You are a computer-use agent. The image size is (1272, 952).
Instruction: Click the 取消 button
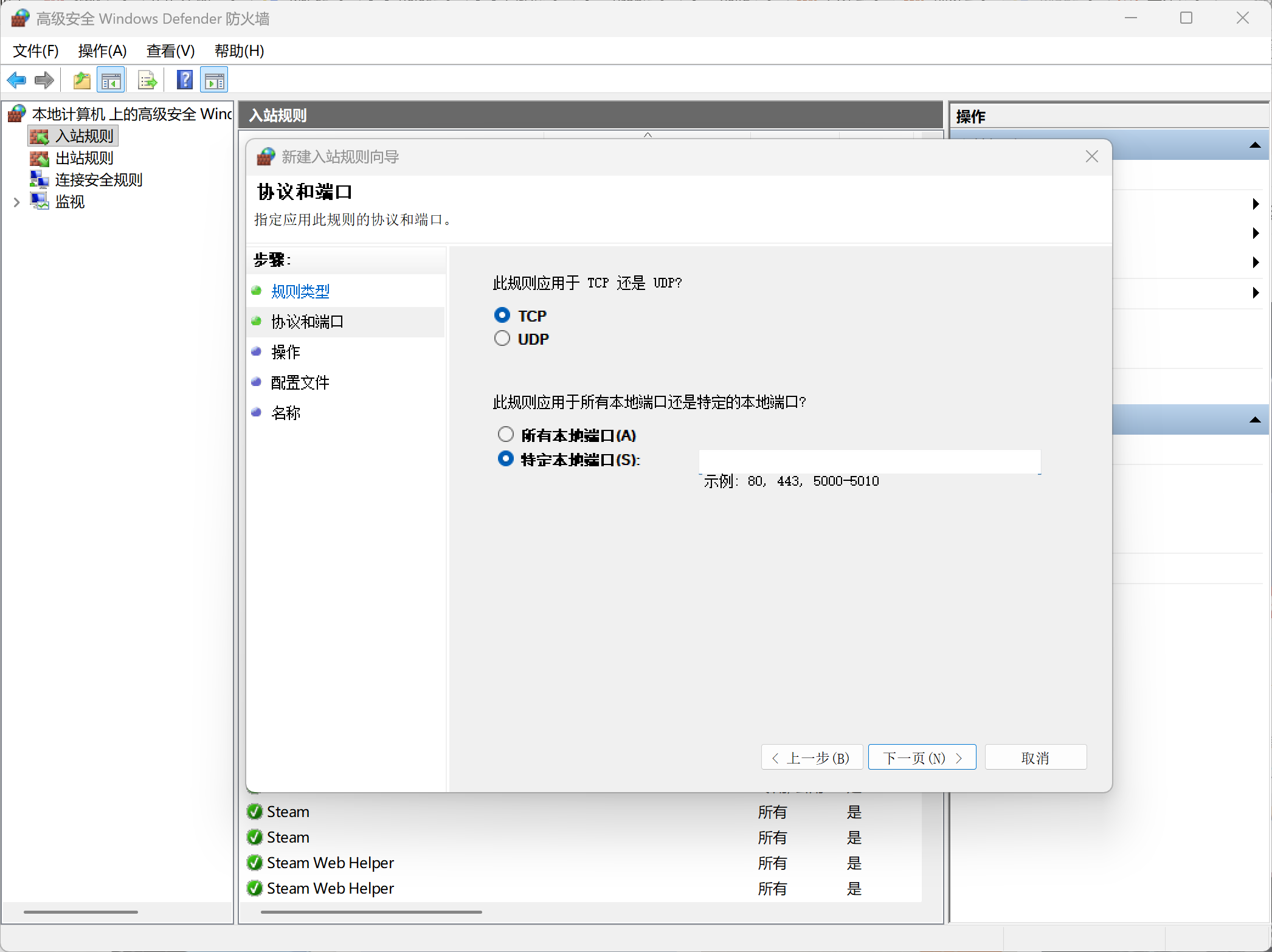(1035, 757)
